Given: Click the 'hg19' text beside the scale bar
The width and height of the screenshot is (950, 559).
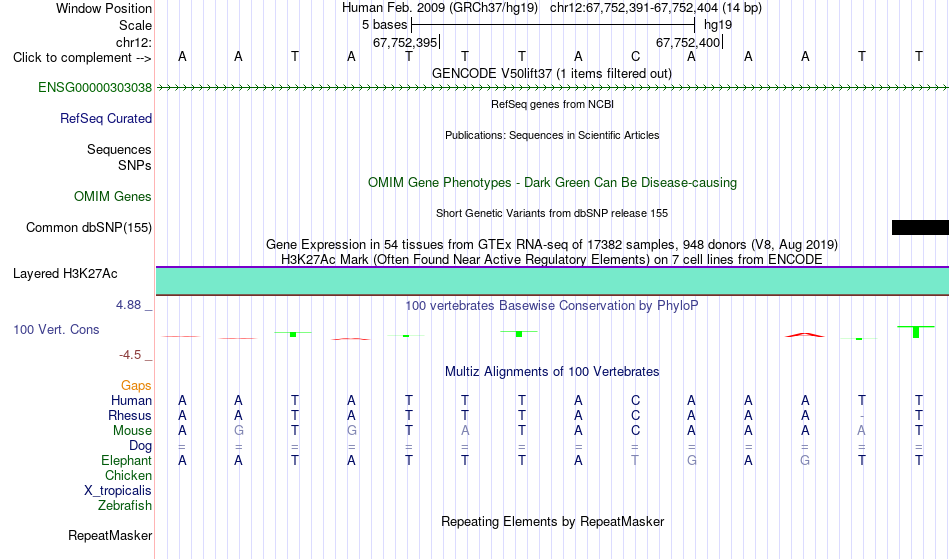Looking at the screenshot, I should pyautogui.click(x=718, y=25).
